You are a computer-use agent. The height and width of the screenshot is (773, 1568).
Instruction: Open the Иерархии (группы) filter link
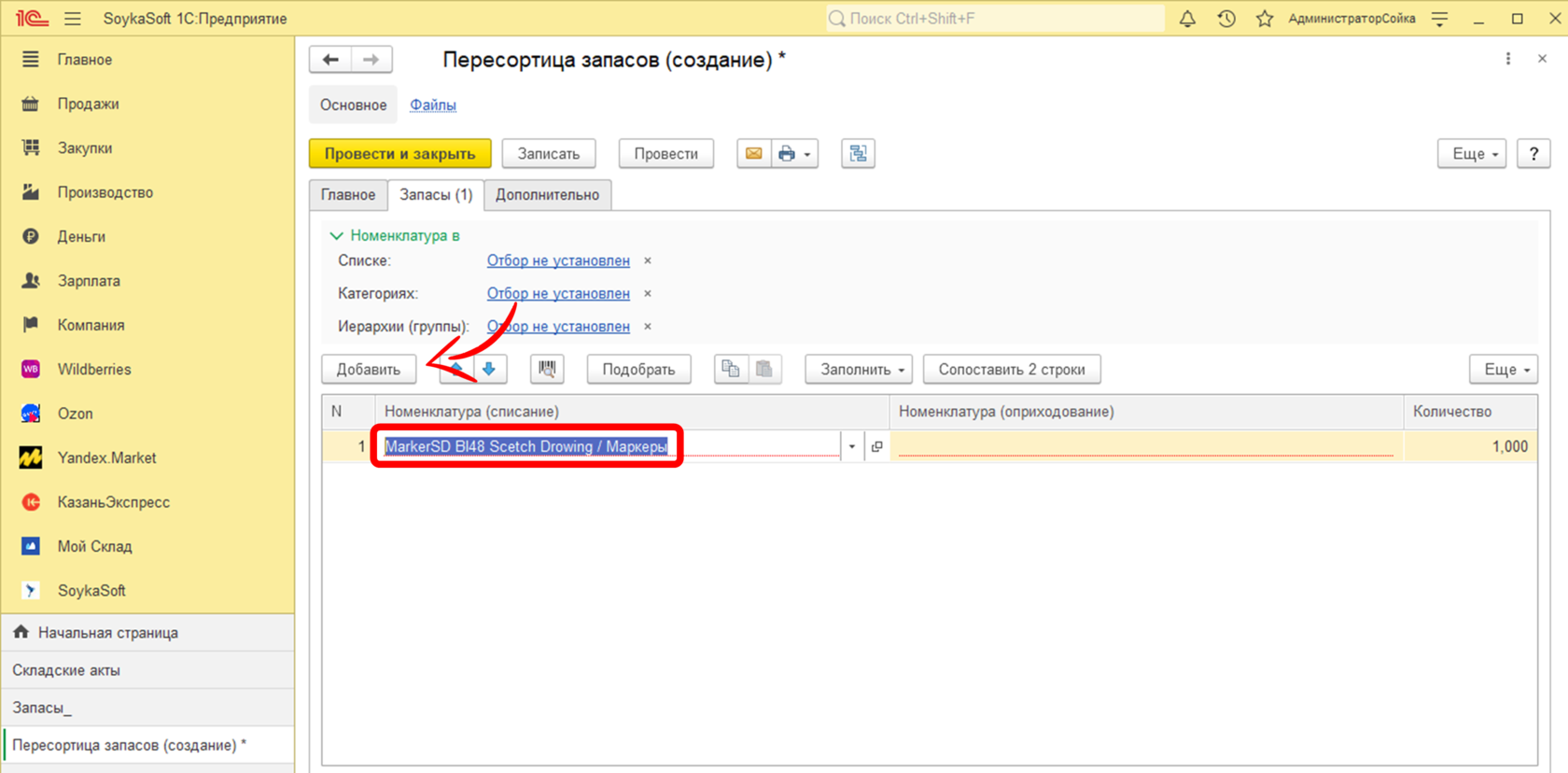tap(558, 327)
